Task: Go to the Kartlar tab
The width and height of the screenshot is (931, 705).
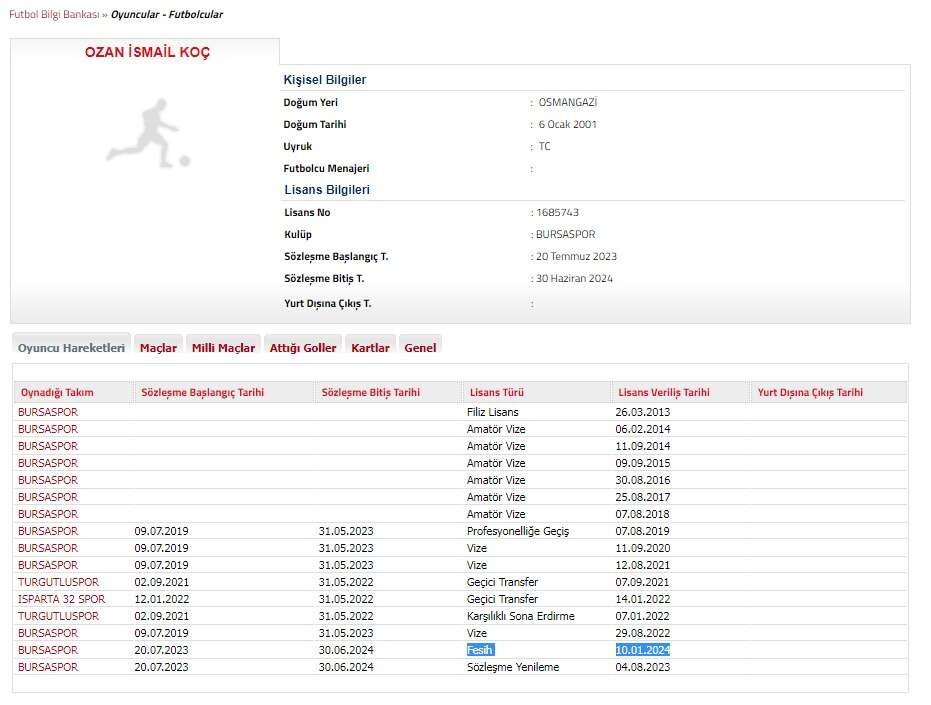Action: coord(370,348)
